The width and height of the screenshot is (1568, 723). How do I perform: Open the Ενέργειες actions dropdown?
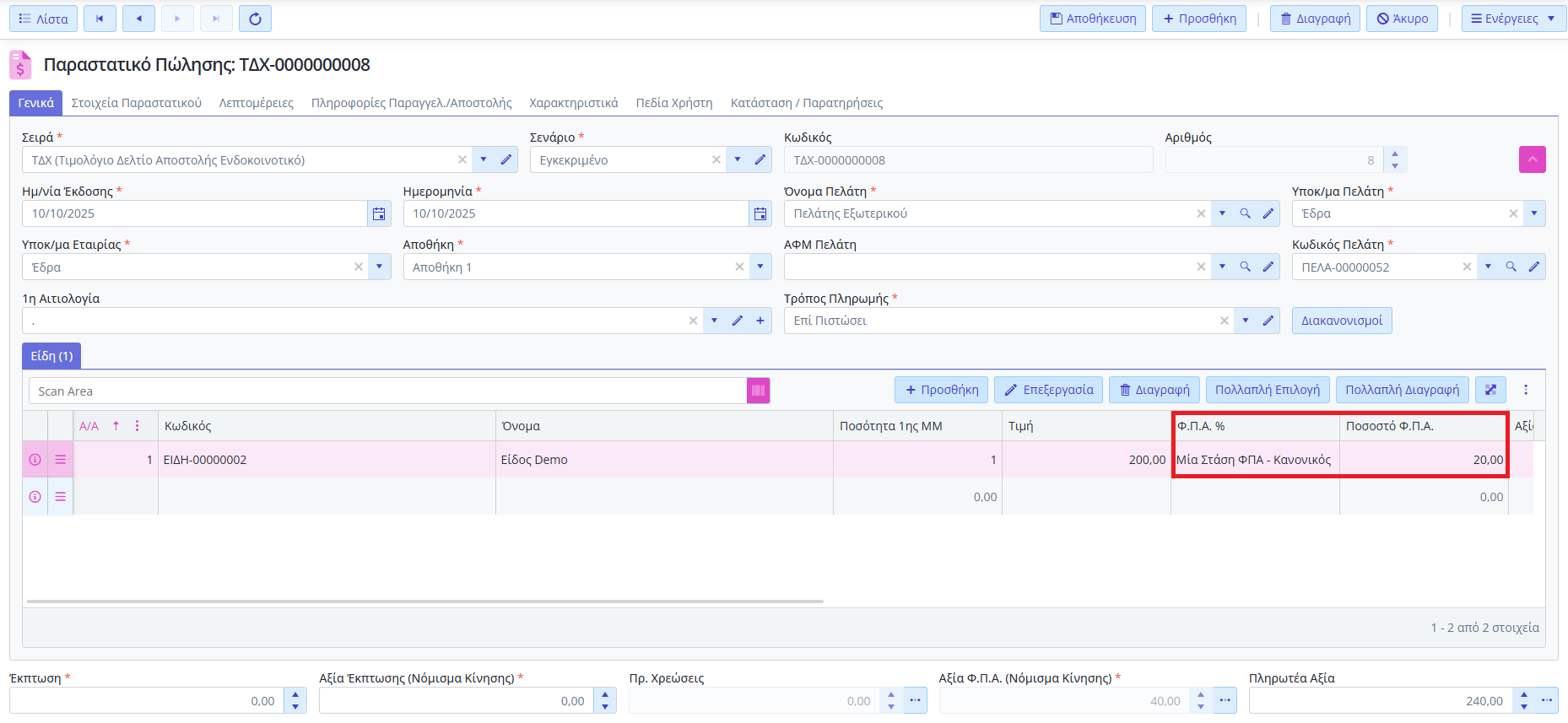point(1512,19)
